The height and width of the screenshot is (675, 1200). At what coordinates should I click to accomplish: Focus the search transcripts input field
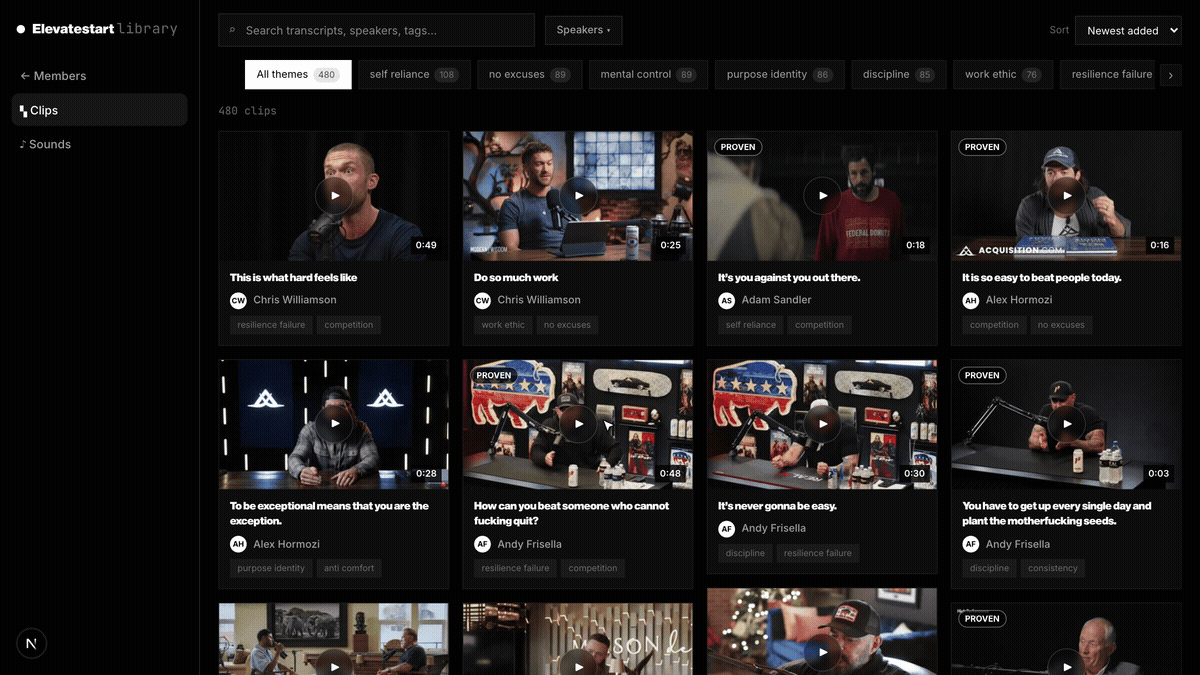point(376,30)
